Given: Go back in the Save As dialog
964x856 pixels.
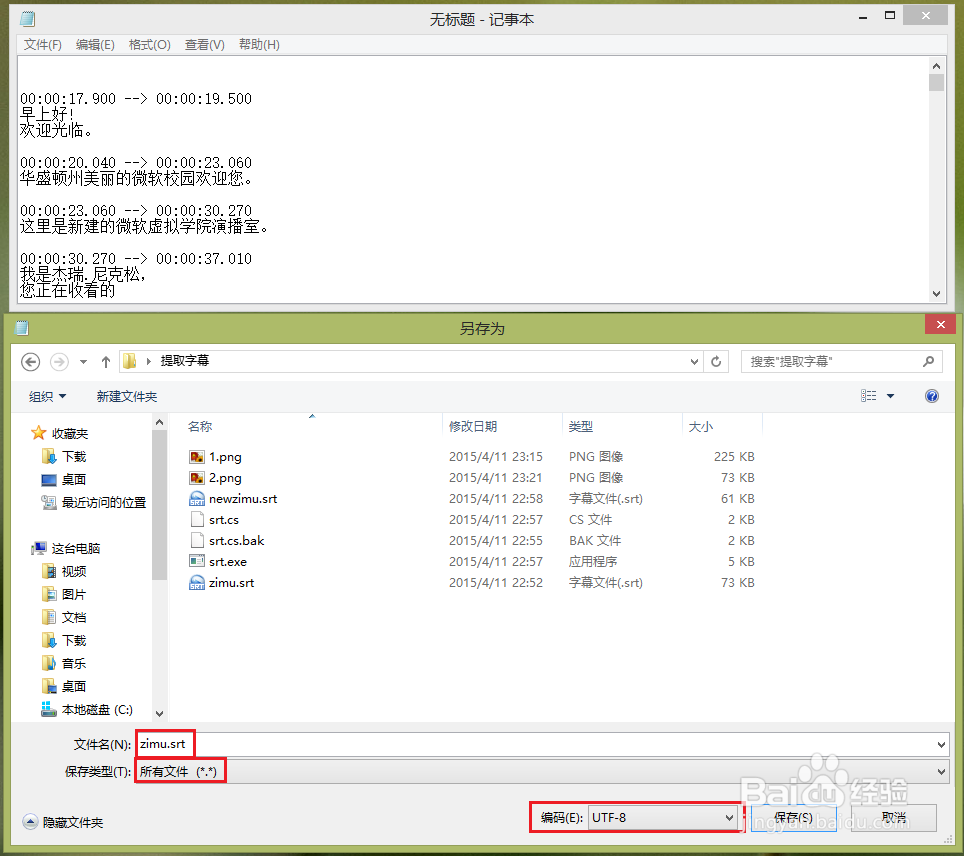Looking at the screenshot, I should click(x=31, y=362).
